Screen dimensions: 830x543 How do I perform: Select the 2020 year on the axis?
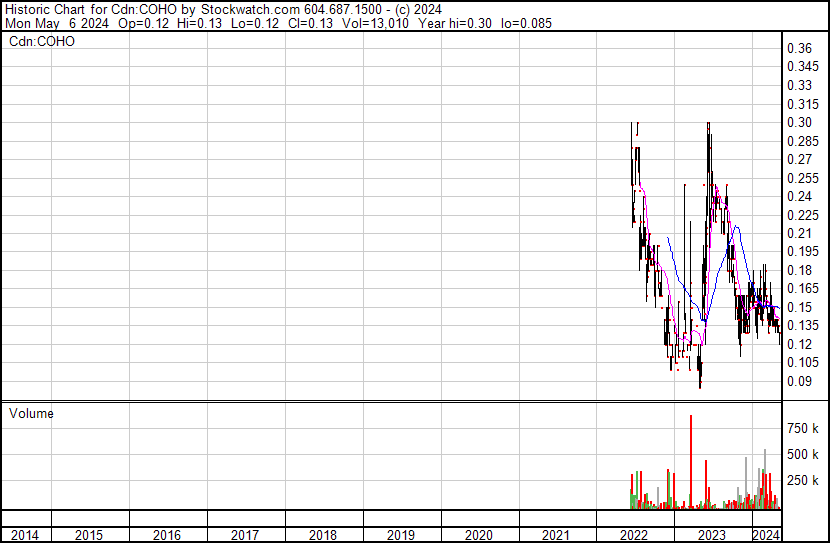pyautogui.click(x=479, y=535)
